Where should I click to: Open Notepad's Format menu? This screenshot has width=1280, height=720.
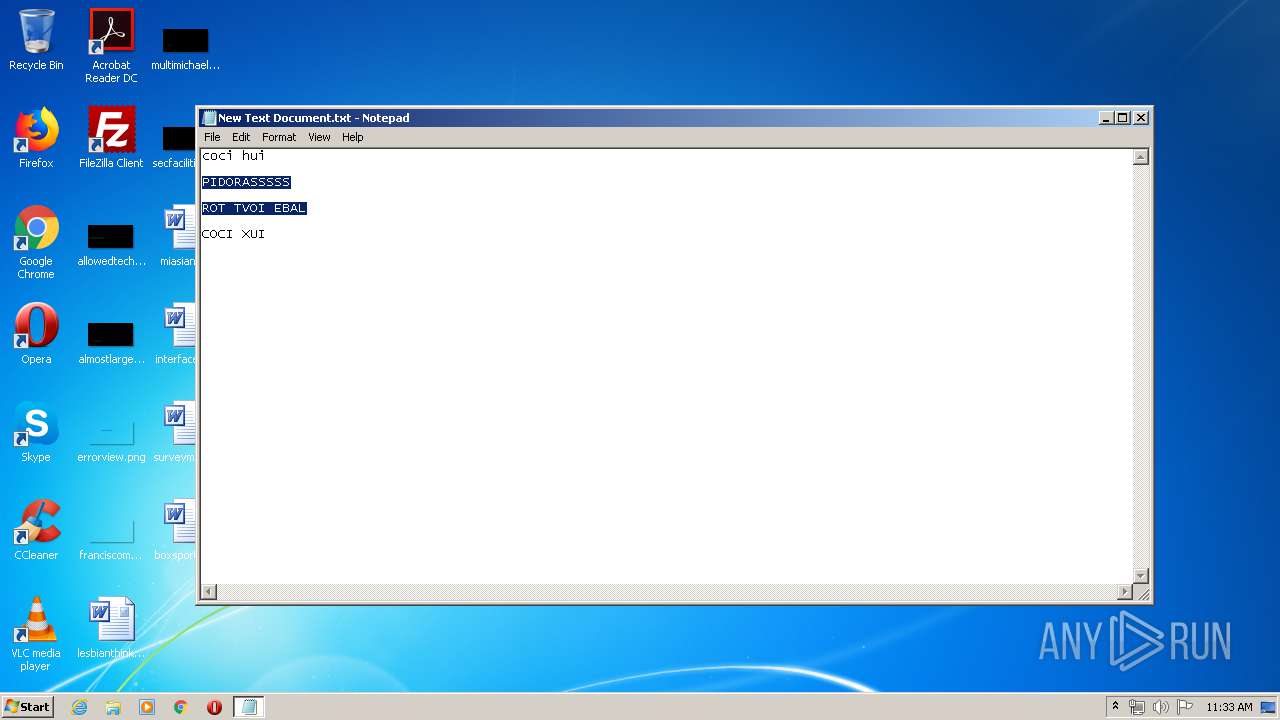279,137
